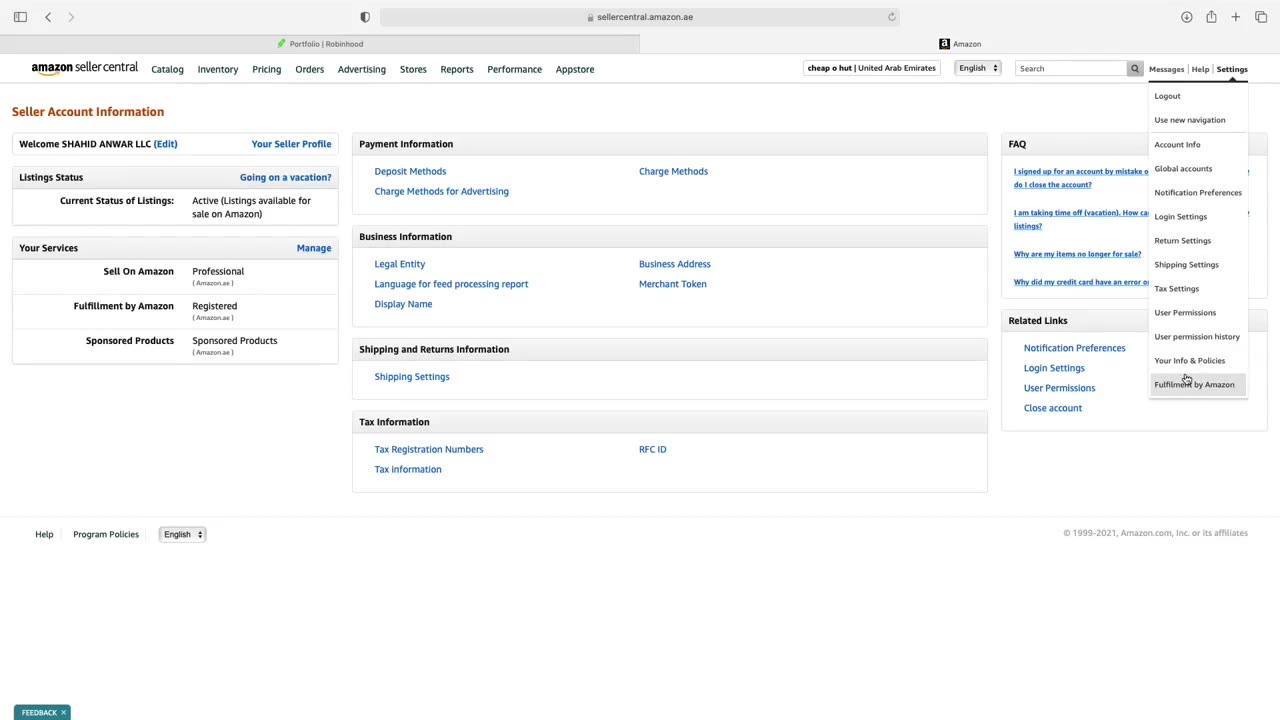Click the Edit link next to the welcome name
The width and height of the screenshot is (1280, 720).
click(165, 144)
